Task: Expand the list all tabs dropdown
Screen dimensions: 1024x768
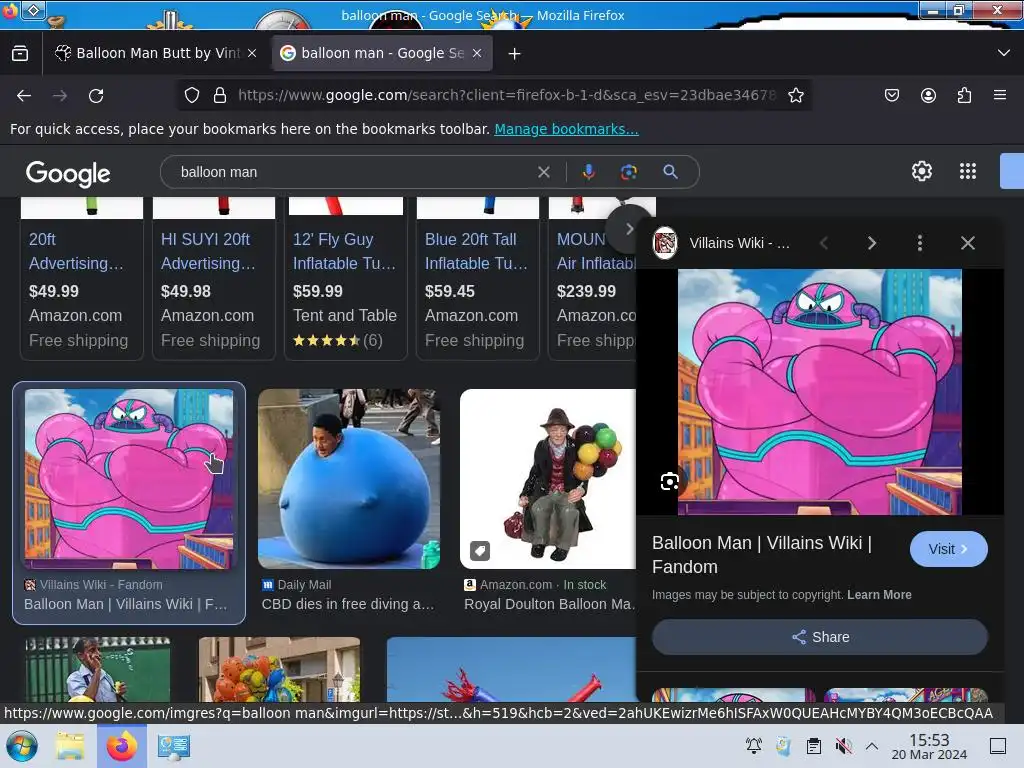Action: pos(1004,53)
